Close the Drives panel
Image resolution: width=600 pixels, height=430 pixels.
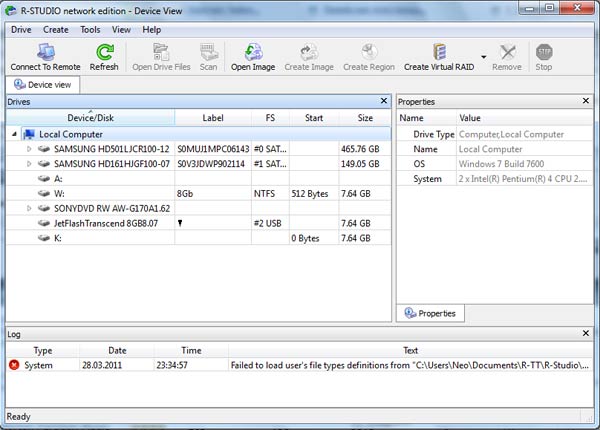click(384, 101)
